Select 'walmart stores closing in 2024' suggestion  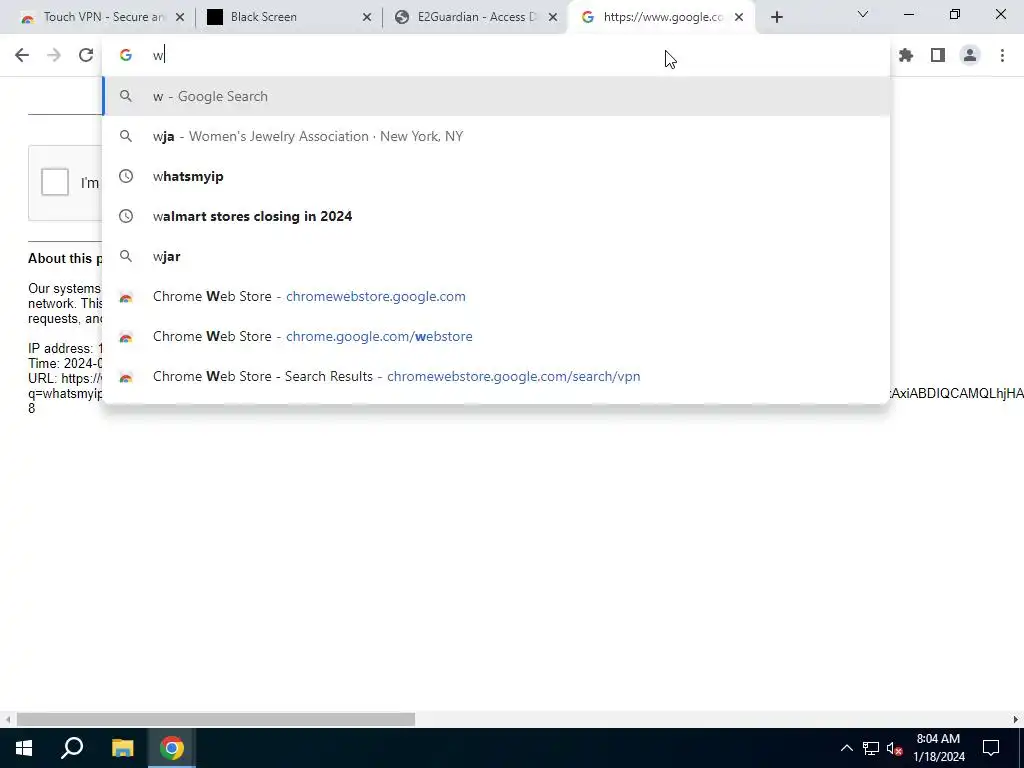(x=496, y=216)
